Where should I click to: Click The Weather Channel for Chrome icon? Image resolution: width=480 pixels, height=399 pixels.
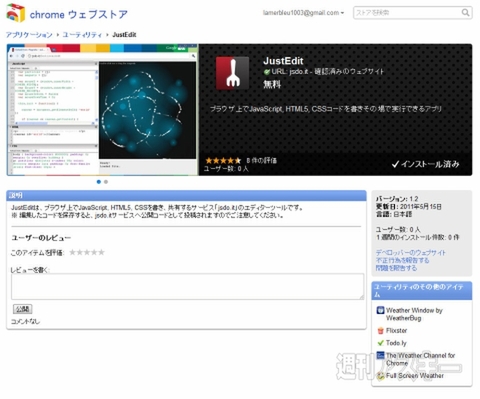380,355
